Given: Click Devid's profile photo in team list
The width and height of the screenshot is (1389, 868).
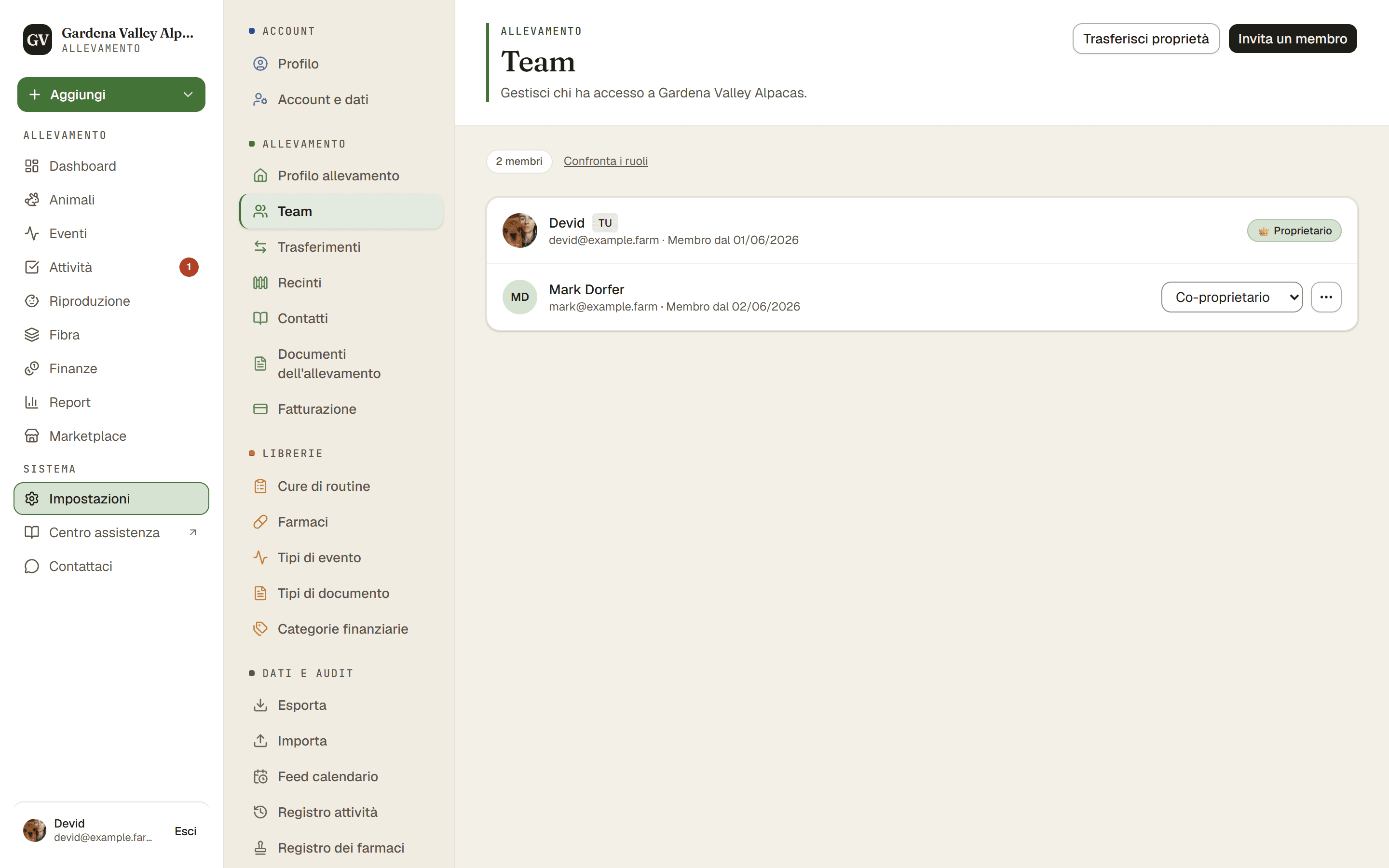Looking at the screenshot, I should pyautogui.click(x=520, y=231).
